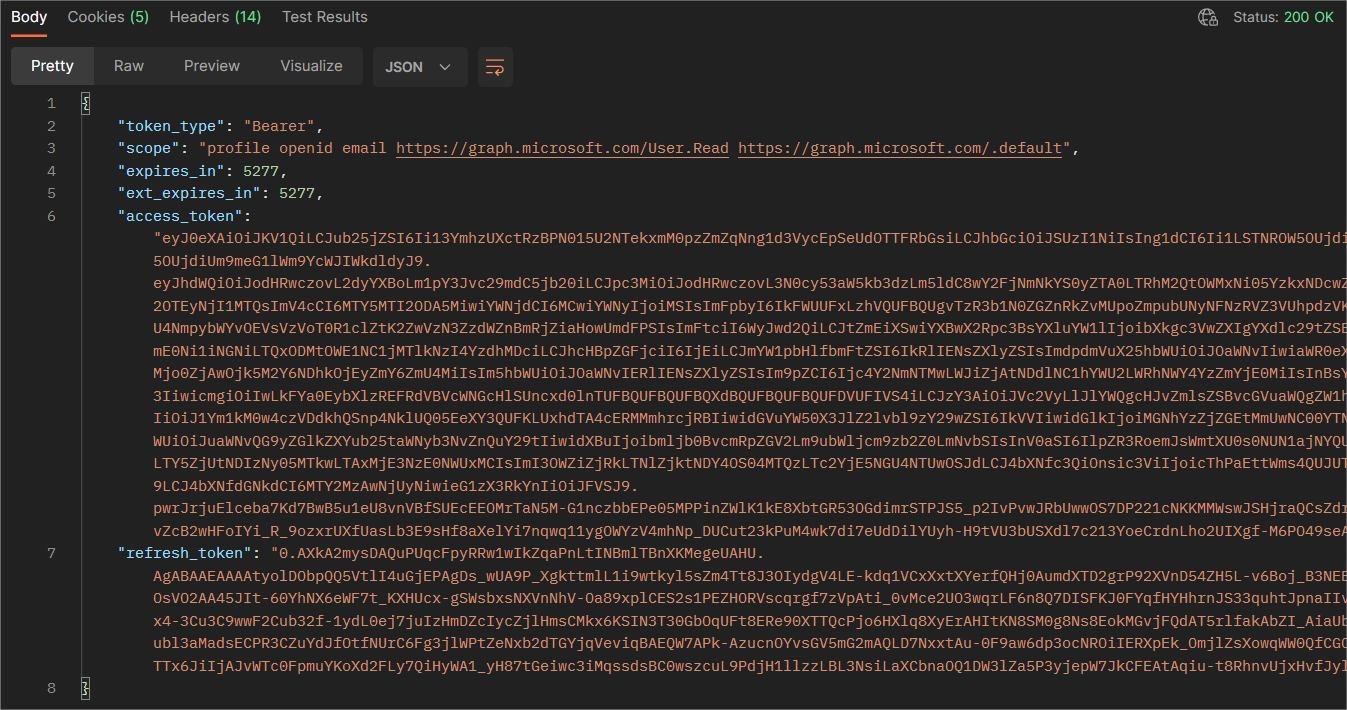This screenshot has height=710, width=1347.
Task: Click line number 6 in the gutter
Action: click(50, 215)
